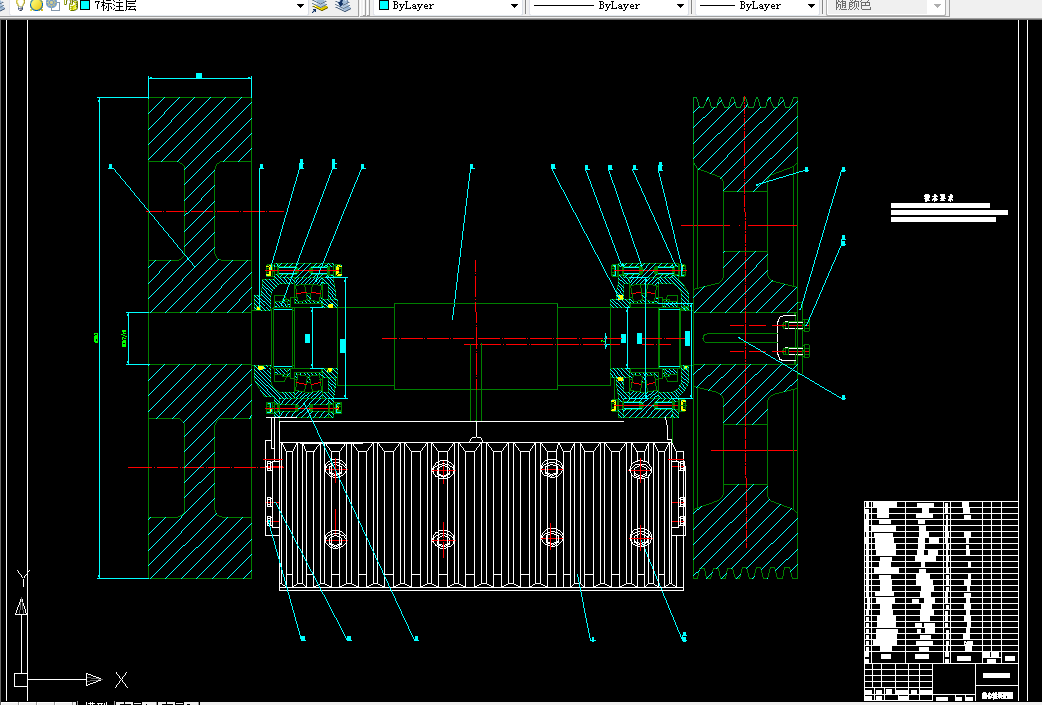Expand the linetype ByLayer dropdown in the middle
1042x705 pixels.
681,6
